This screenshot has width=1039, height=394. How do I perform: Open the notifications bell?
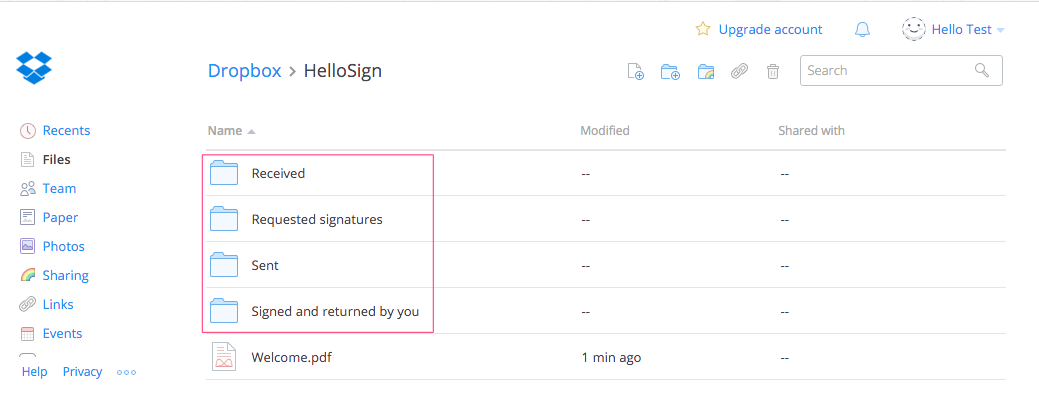coord(862,30)
